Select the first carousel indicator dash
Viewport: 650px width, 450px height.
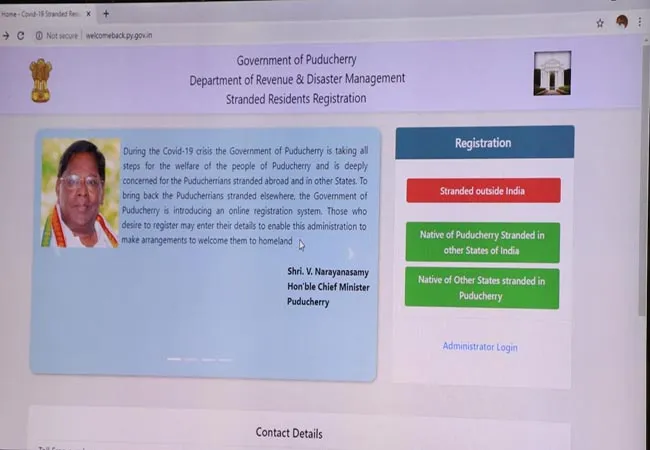[174, 359]
